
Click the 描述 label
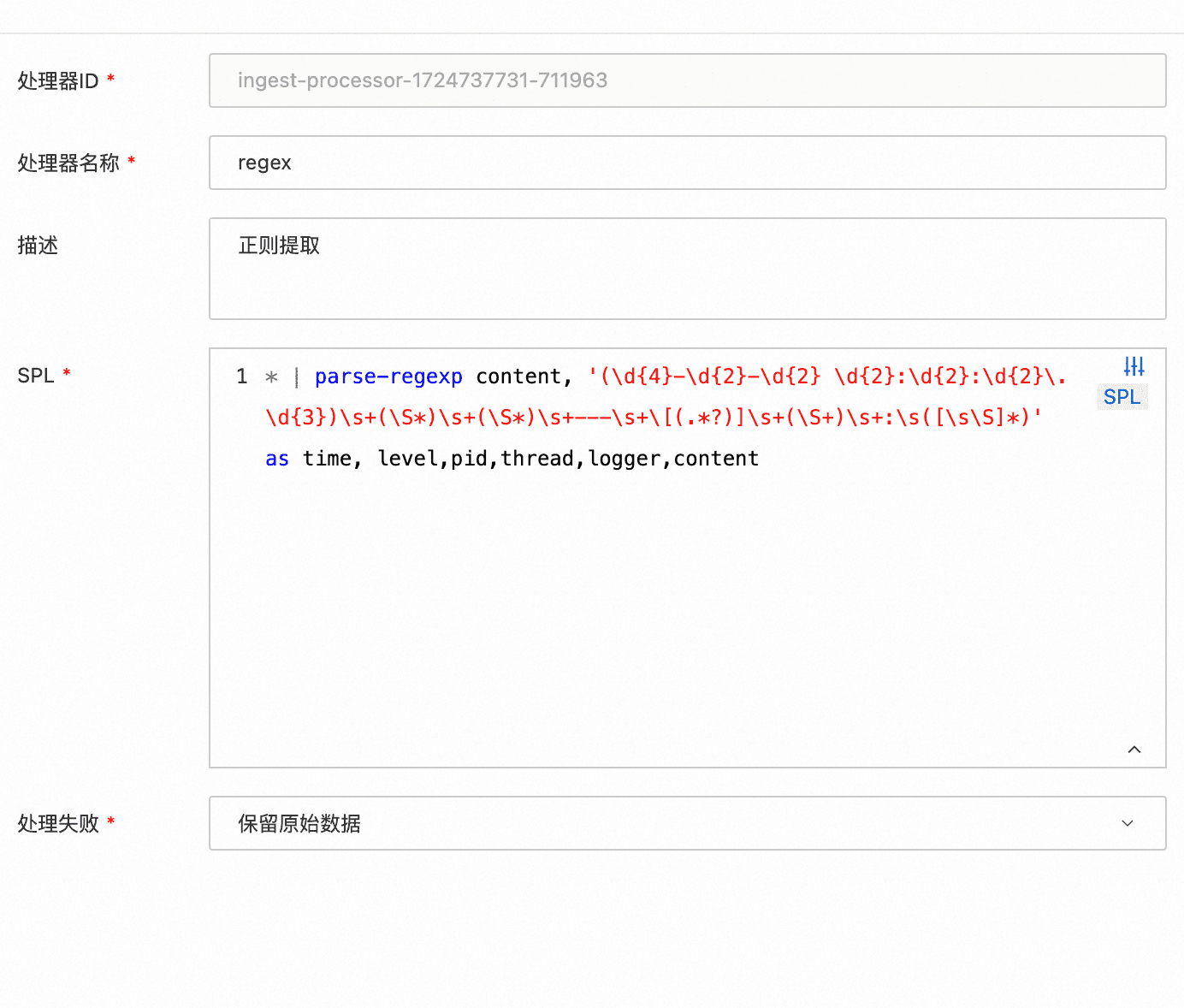[38, 246]
